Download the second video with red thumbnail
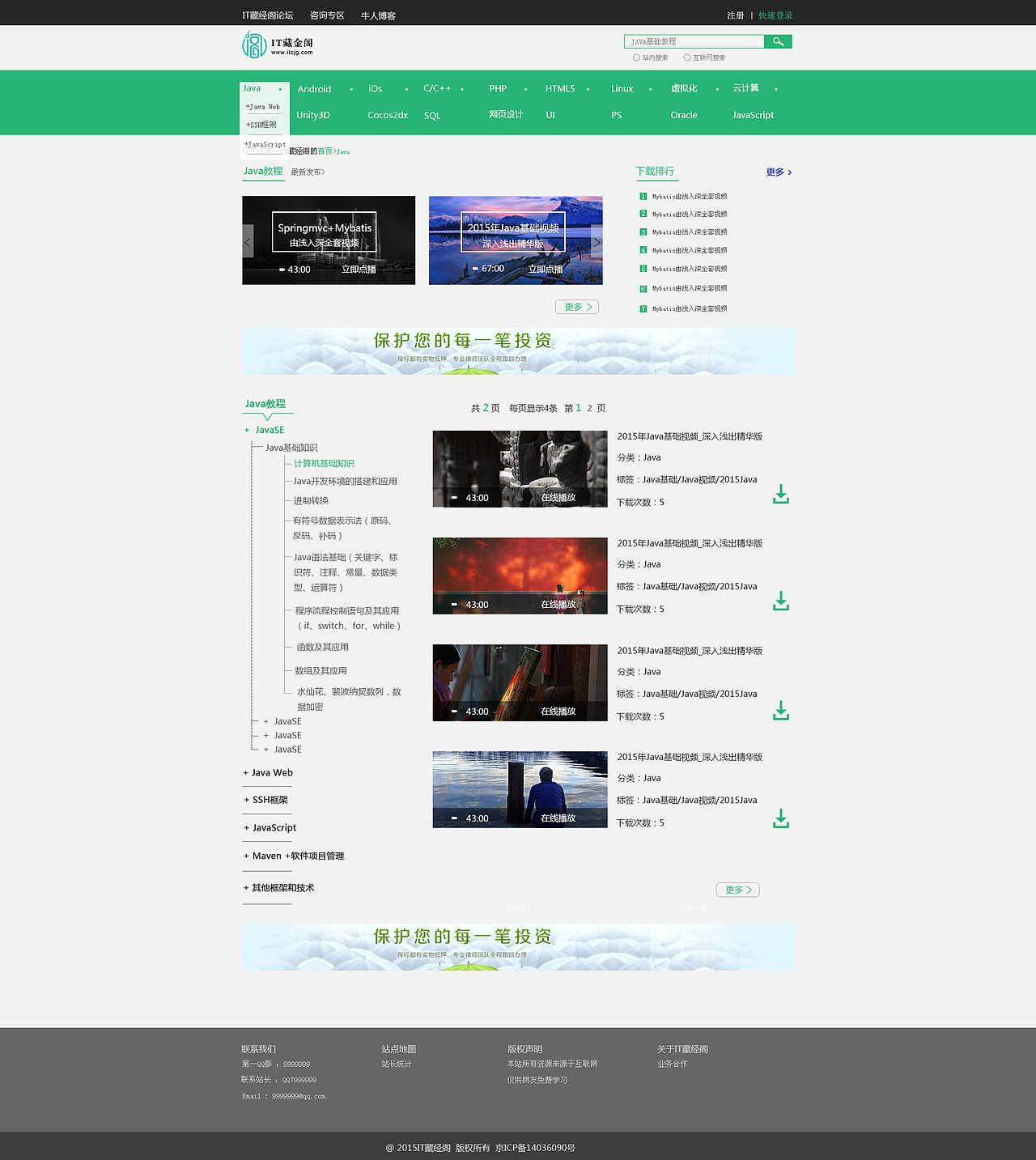 click(780, 601)
